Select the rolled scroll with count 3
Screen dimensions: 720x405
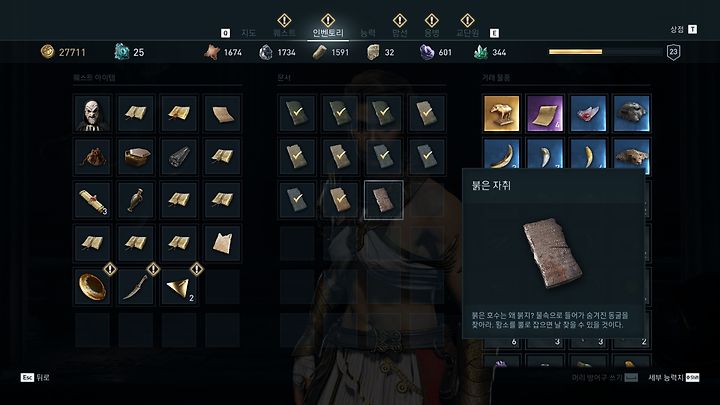pos(92,200)
